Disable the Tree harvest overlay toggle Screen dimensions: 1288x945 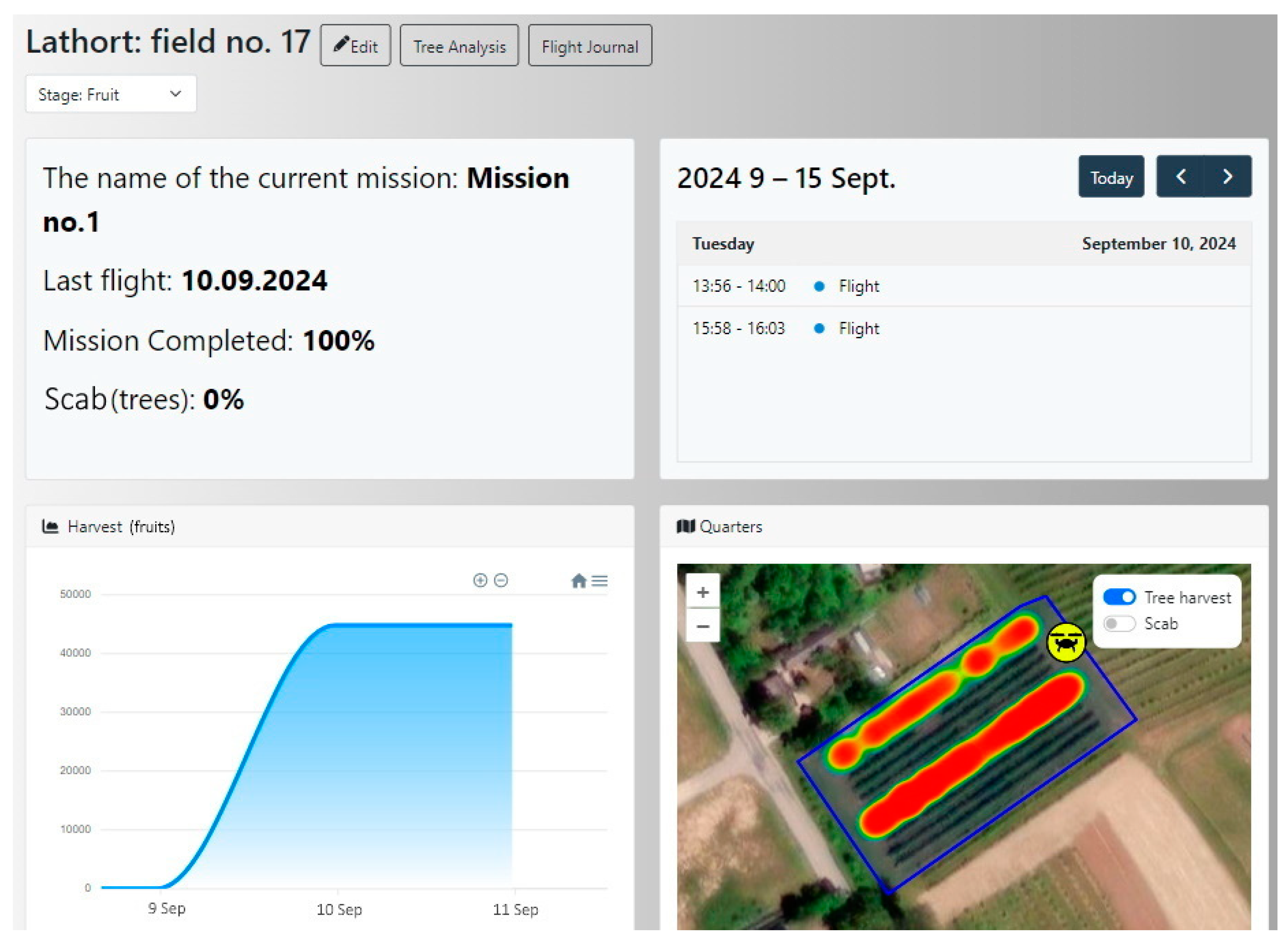click(1119, 597)
